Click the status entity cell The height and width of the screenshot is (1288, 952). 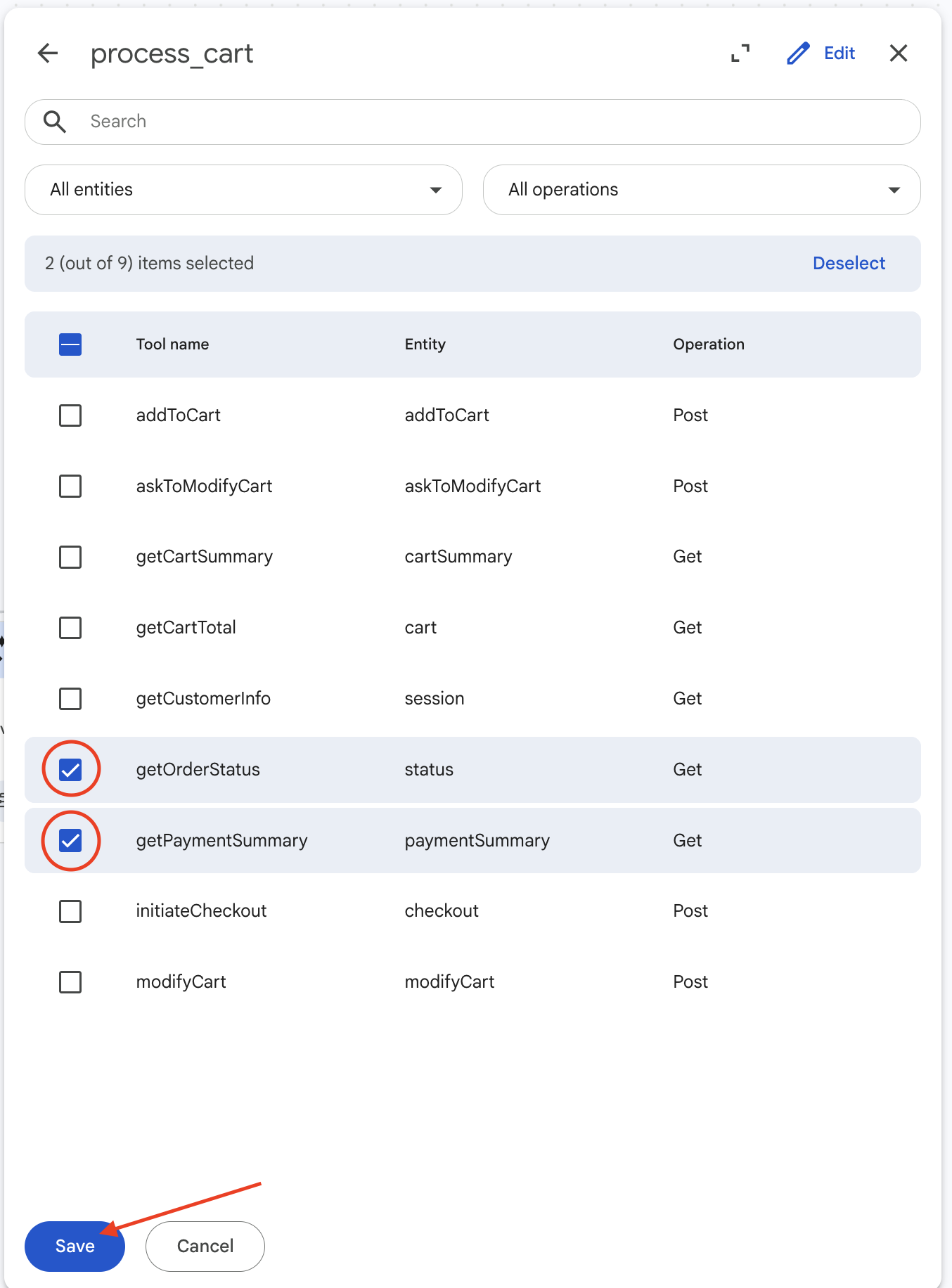[x=428, y=770]
